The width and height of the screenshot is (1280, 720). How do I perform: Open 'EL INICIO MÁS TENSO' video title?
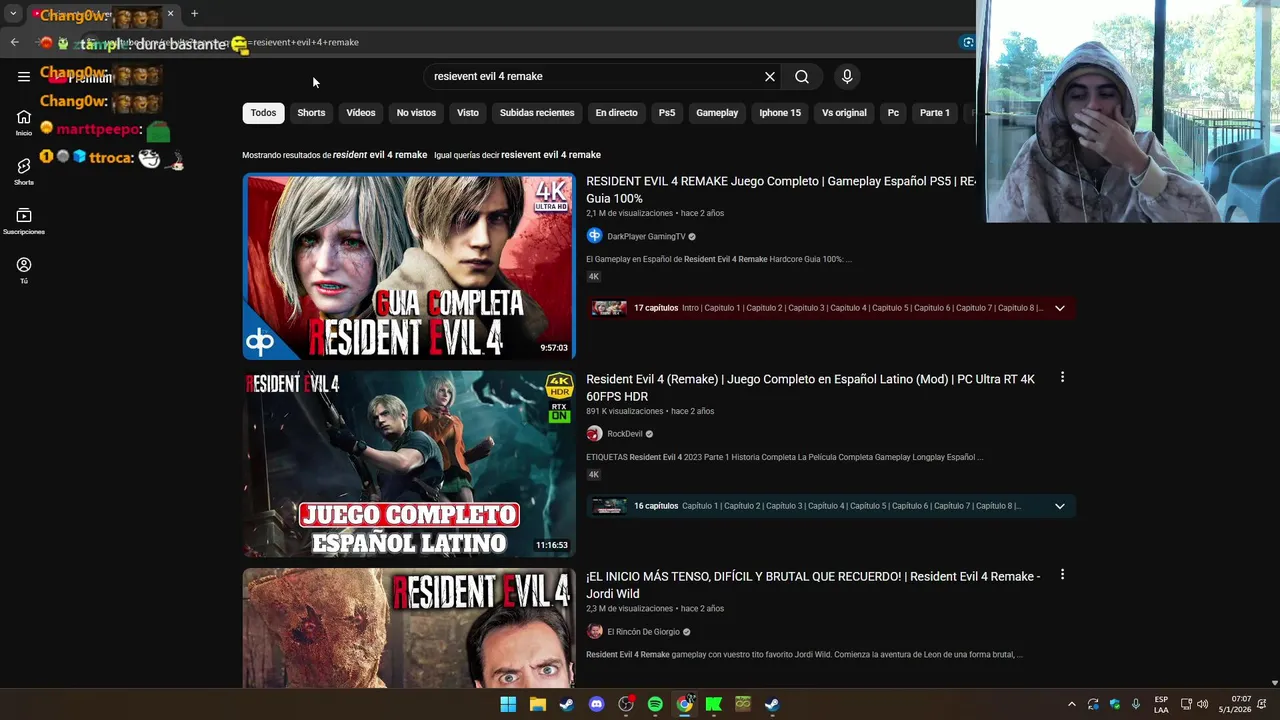813,585
